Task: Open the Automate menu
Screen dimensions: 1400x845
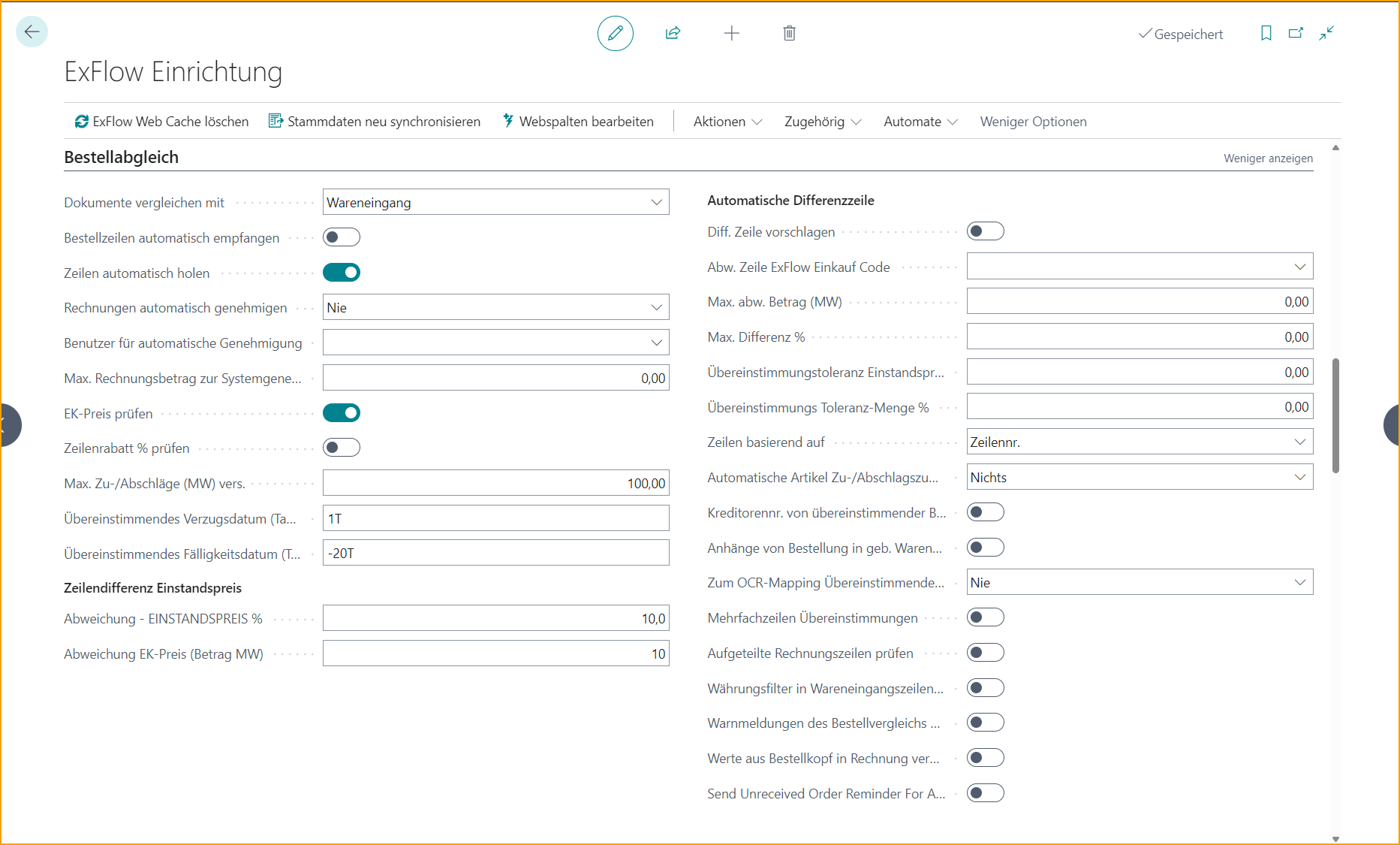Action: [x=920, y=121]
